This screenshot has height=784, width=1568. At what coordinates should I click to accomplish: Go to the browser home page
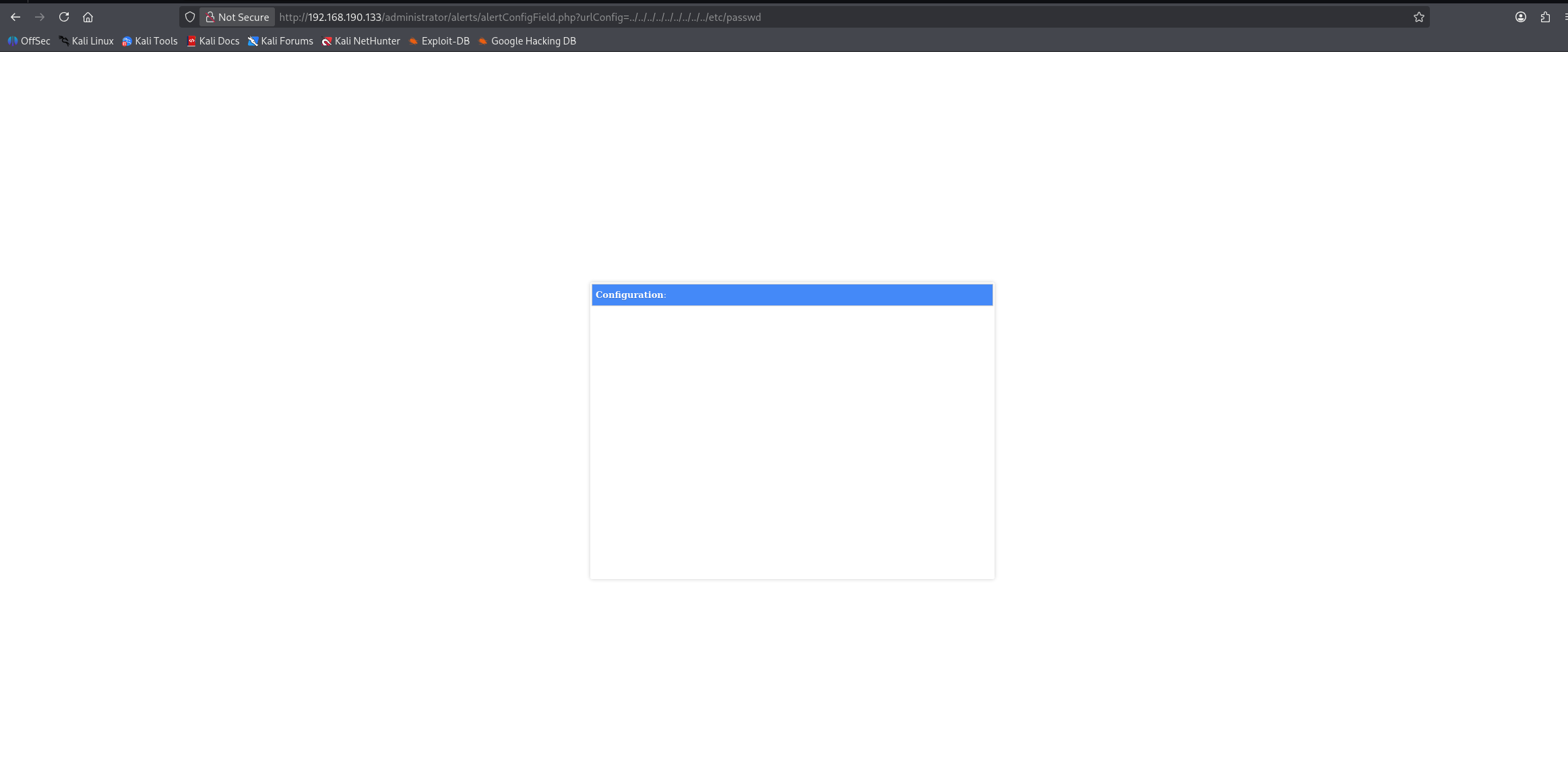[88, 17]
